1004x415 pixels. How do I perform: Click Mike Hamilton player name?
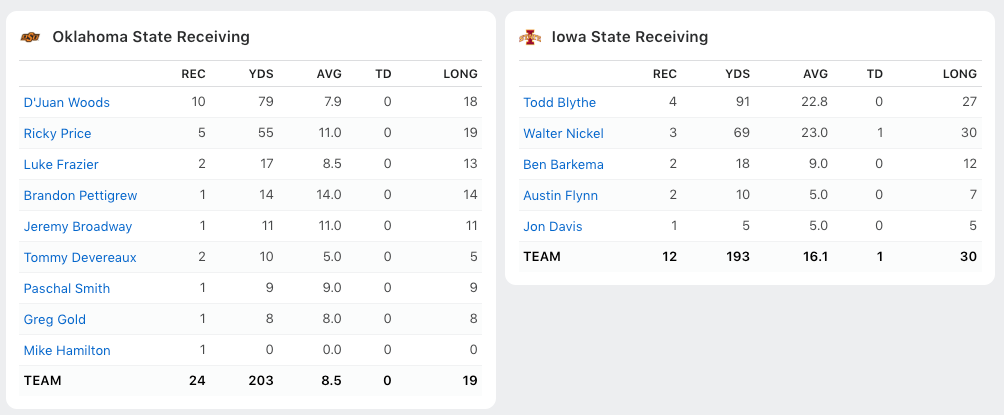coord(67,351)
